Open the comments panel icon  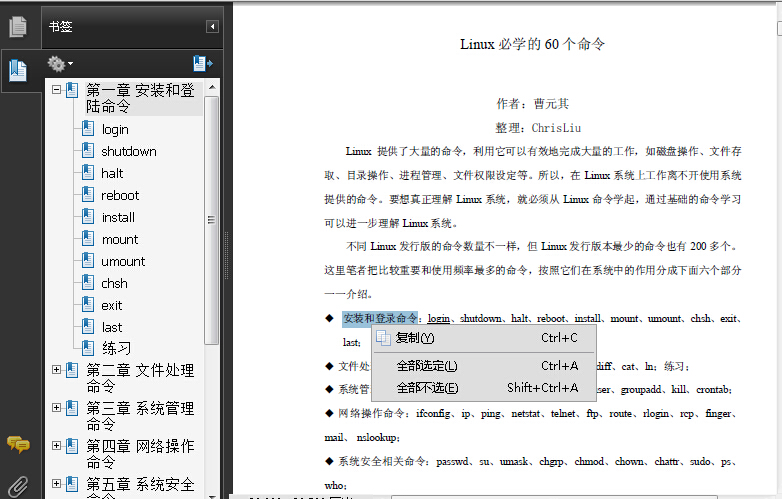(x=18, y=444)
